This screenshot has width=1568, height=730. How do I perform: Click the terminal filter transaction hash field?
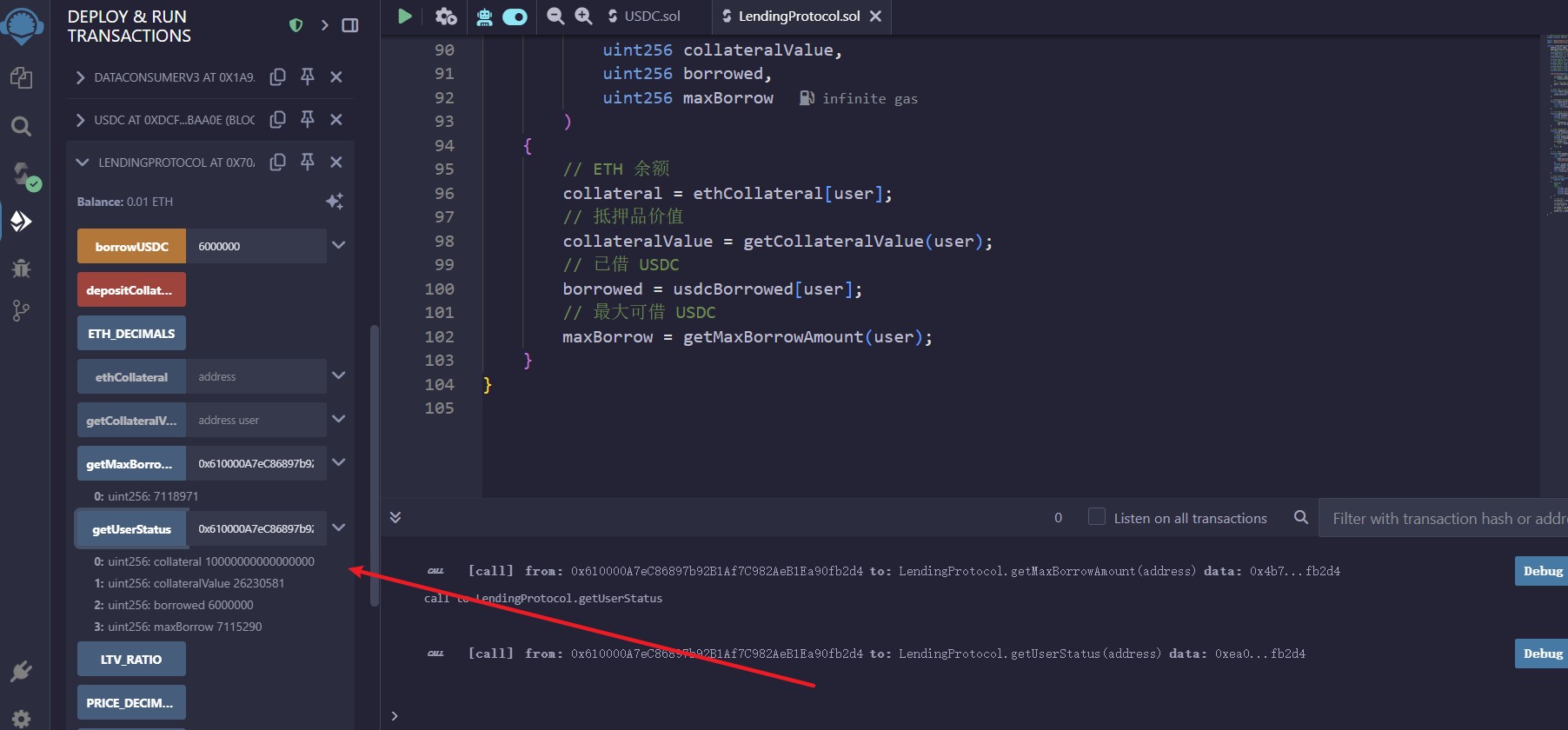[1444, 518]
